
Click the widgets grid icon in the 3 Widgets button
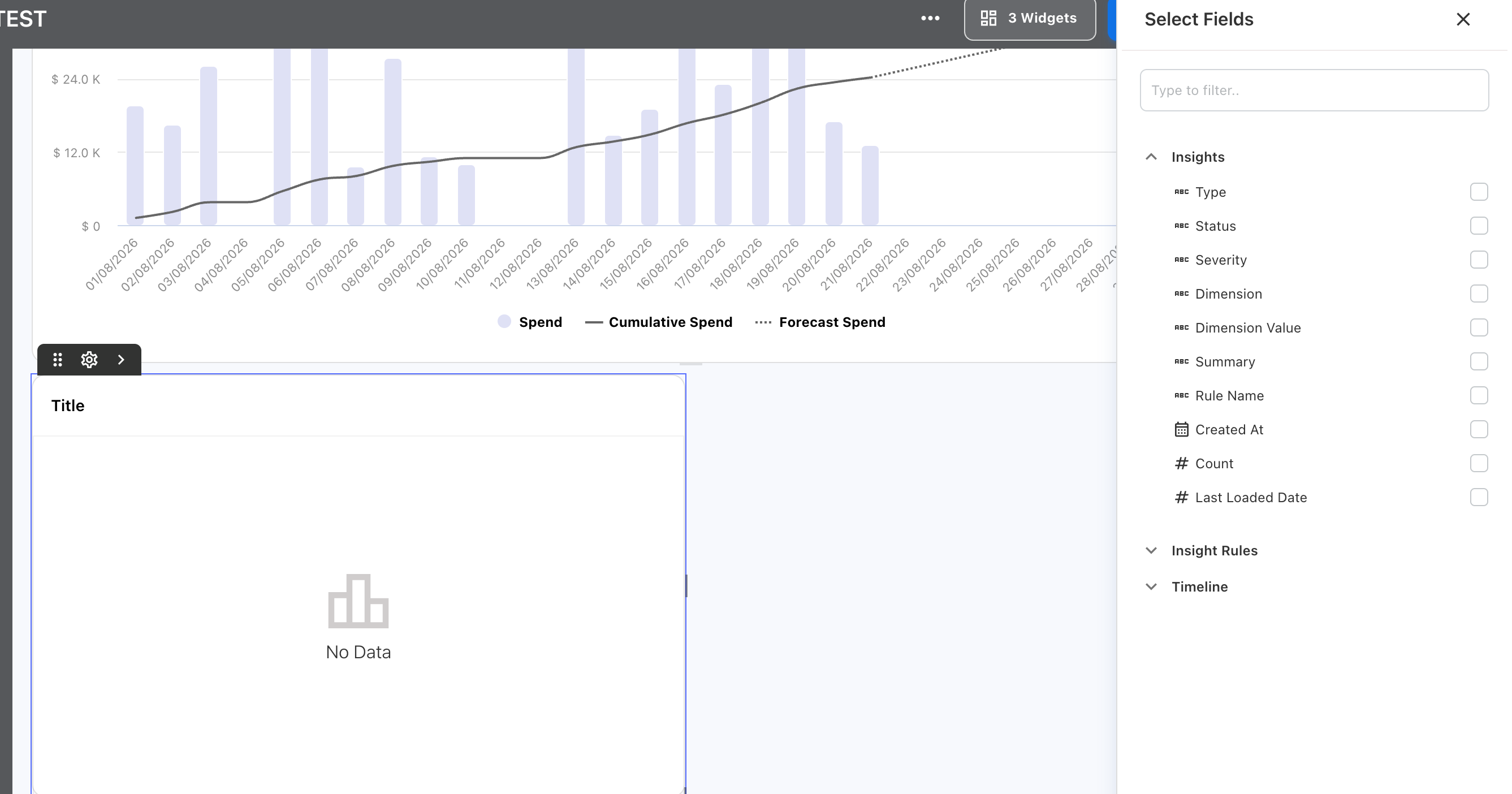(x=988, y=18)
